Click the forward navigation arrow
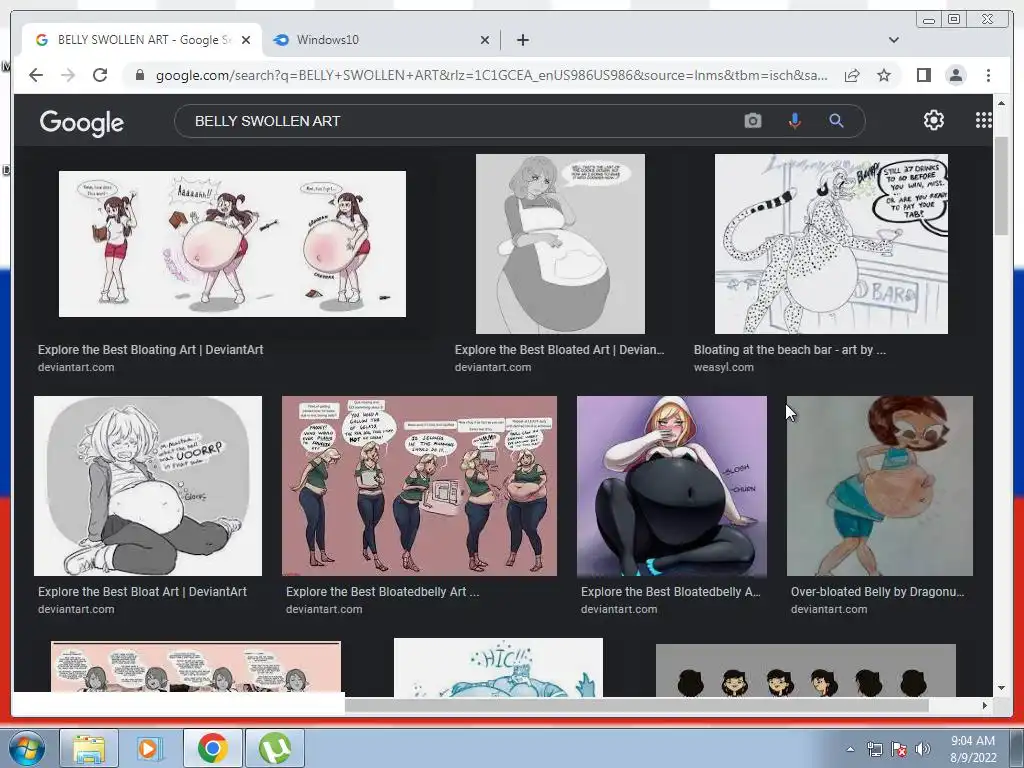Viewport: 1024px width, 768px height. click(x=68, y=75)
